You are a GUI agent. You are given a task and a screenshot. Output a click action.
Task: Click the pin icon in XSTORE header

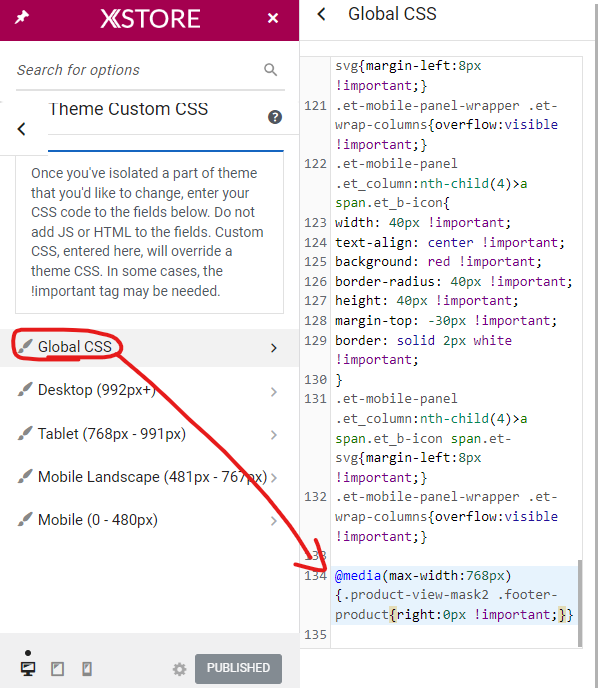(x=21, y=18)
